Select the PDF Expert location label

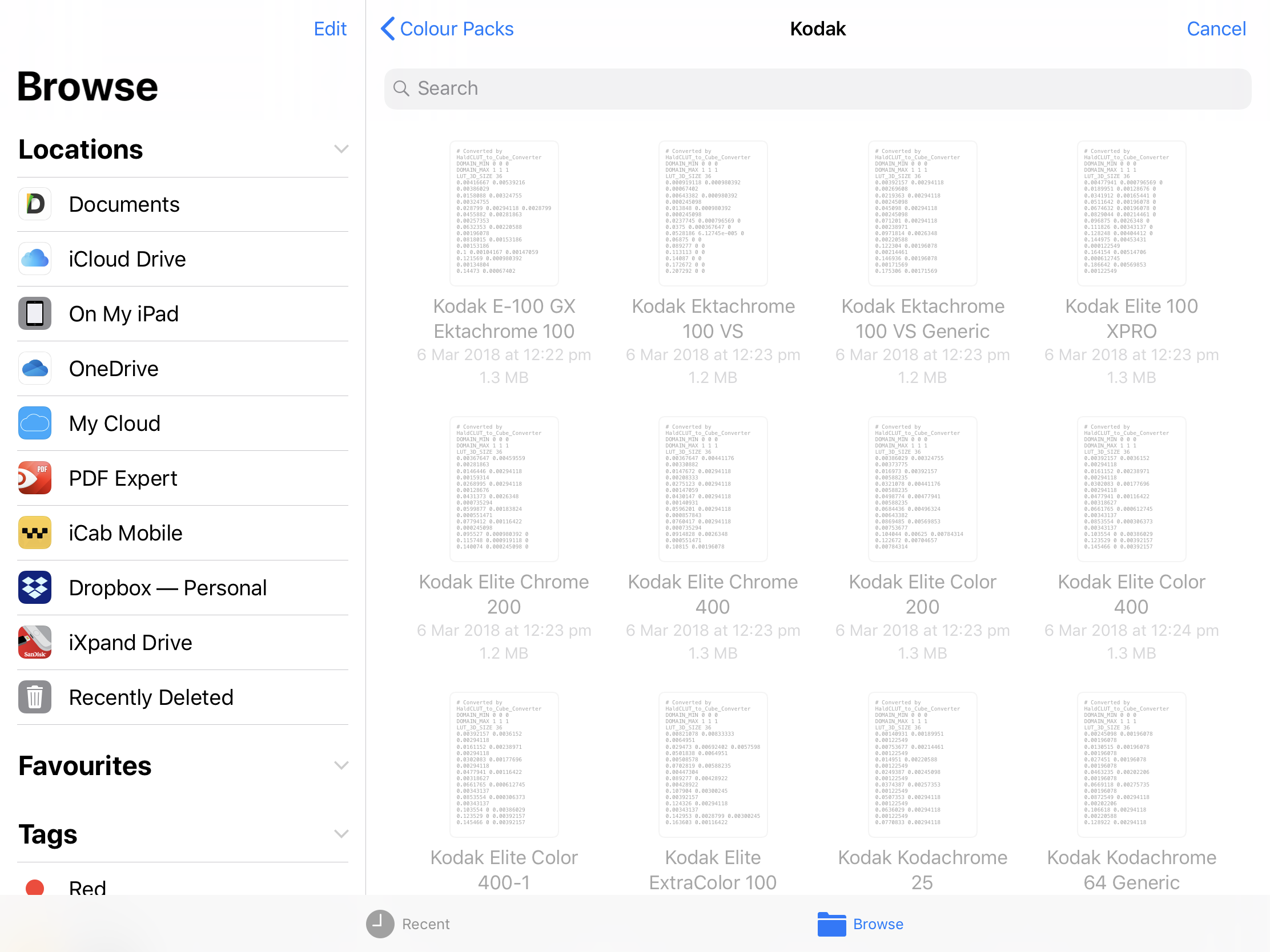tap(123, 479)
